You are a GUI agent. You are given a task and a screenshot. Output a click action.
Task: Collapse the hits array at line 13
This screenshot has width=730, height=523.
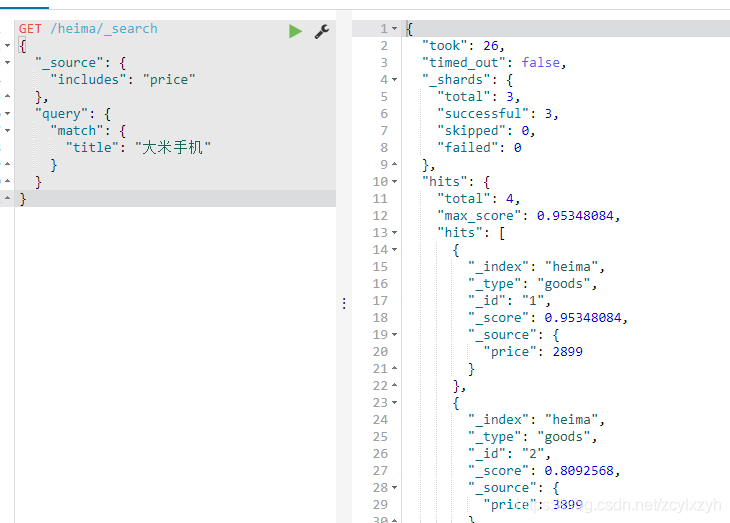click(x=395, y=232)
